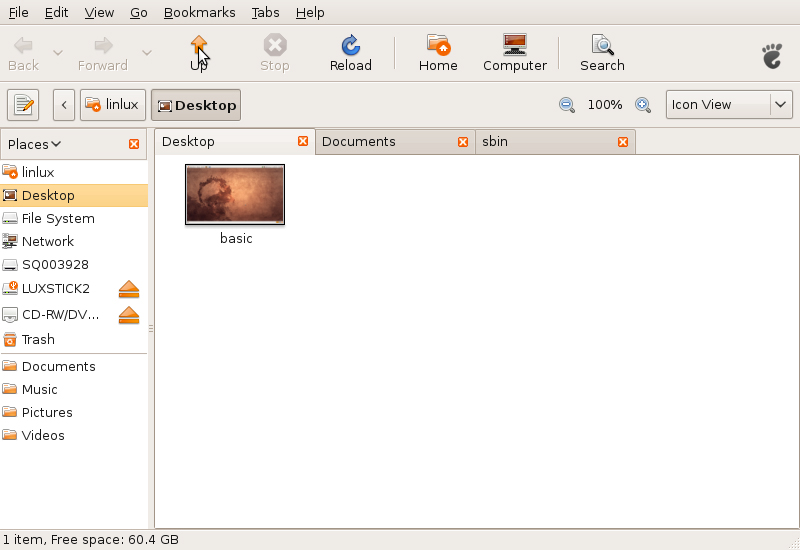Toggle text-based location entry button
This screenshot has height=550, width=800.
coord(23,105)
